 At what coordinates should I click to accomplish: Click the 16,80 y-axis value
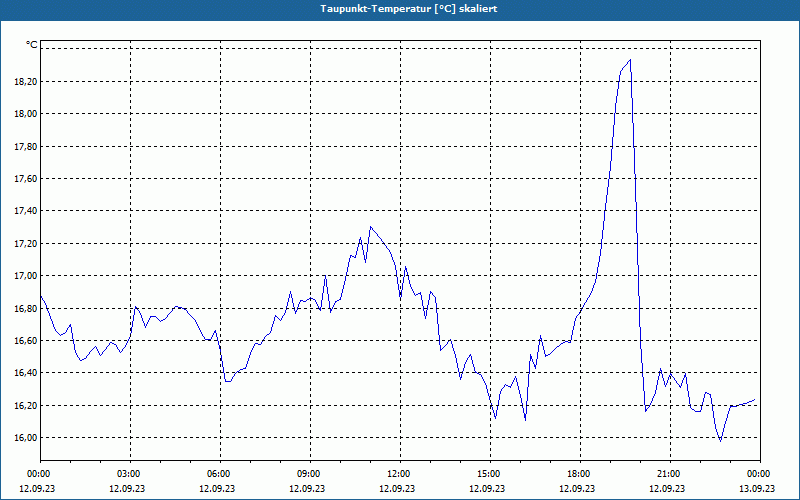pos(28,308)
